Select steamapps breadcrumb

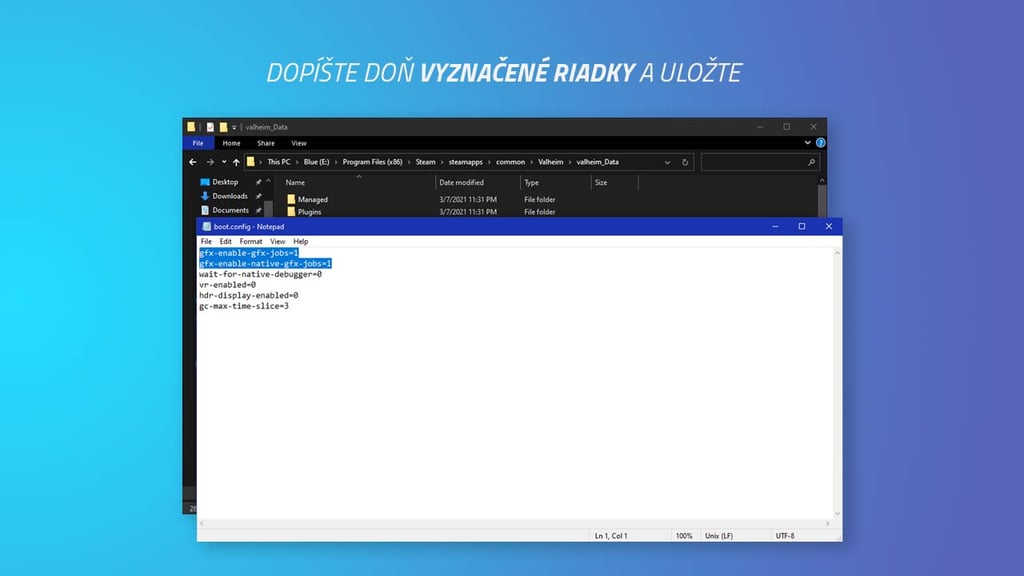[x=466, y=162]
